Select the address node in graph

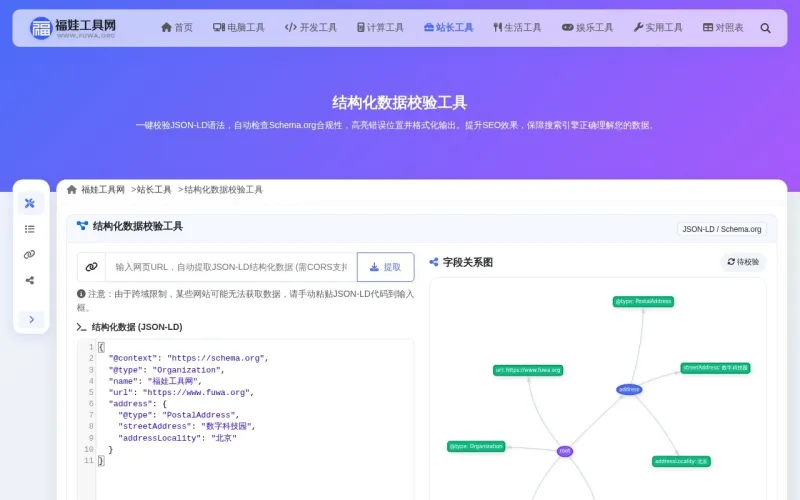(x=629, y=389)
